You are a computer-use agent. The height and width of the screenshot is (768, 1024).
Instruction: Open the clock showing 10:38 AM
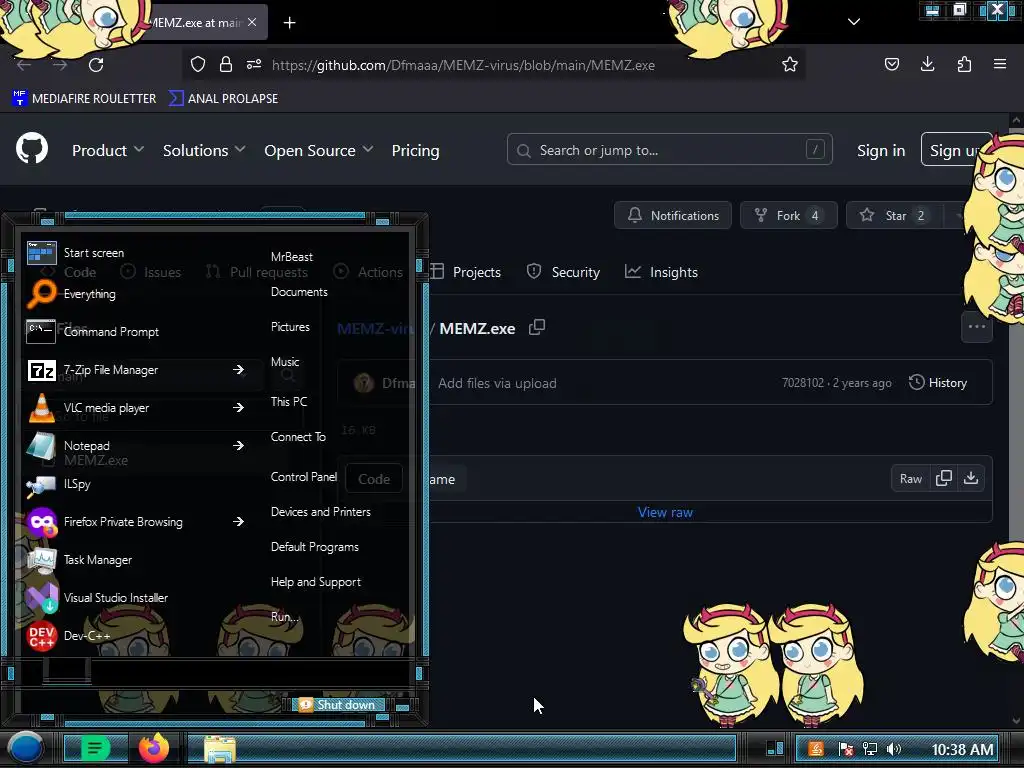pyautogui.click(x=962, y=749)
